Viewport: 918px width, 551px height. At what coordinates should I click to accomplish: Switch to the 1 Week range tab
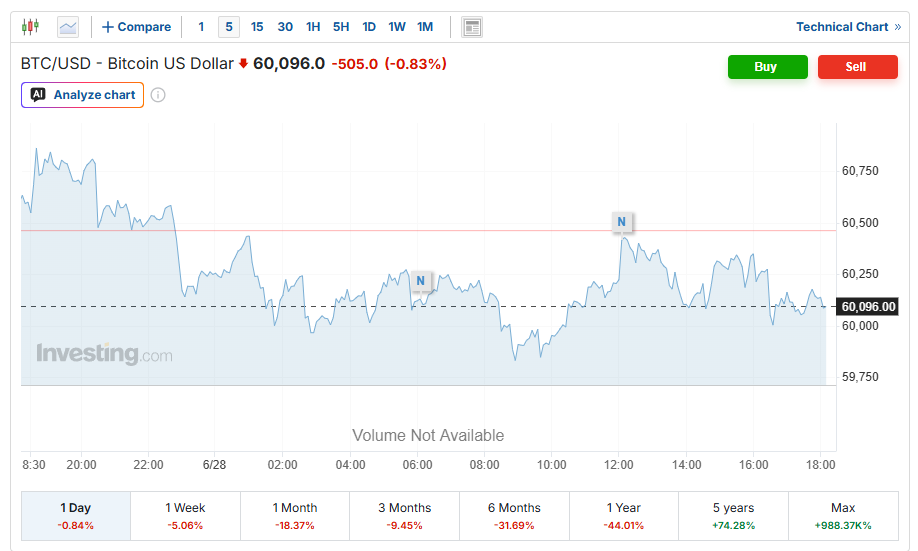185,516
